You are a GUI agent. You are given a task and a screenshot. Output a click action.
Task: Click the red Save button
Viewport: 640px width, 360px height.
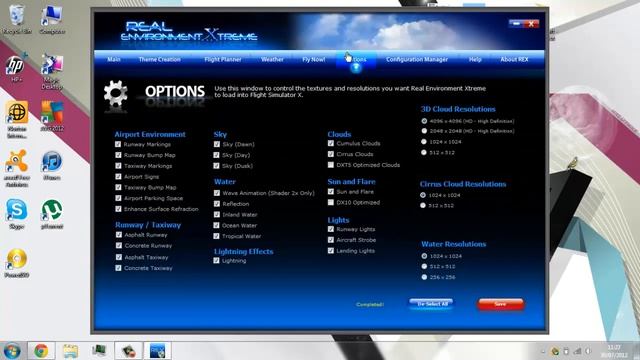(x=500, y=304)
